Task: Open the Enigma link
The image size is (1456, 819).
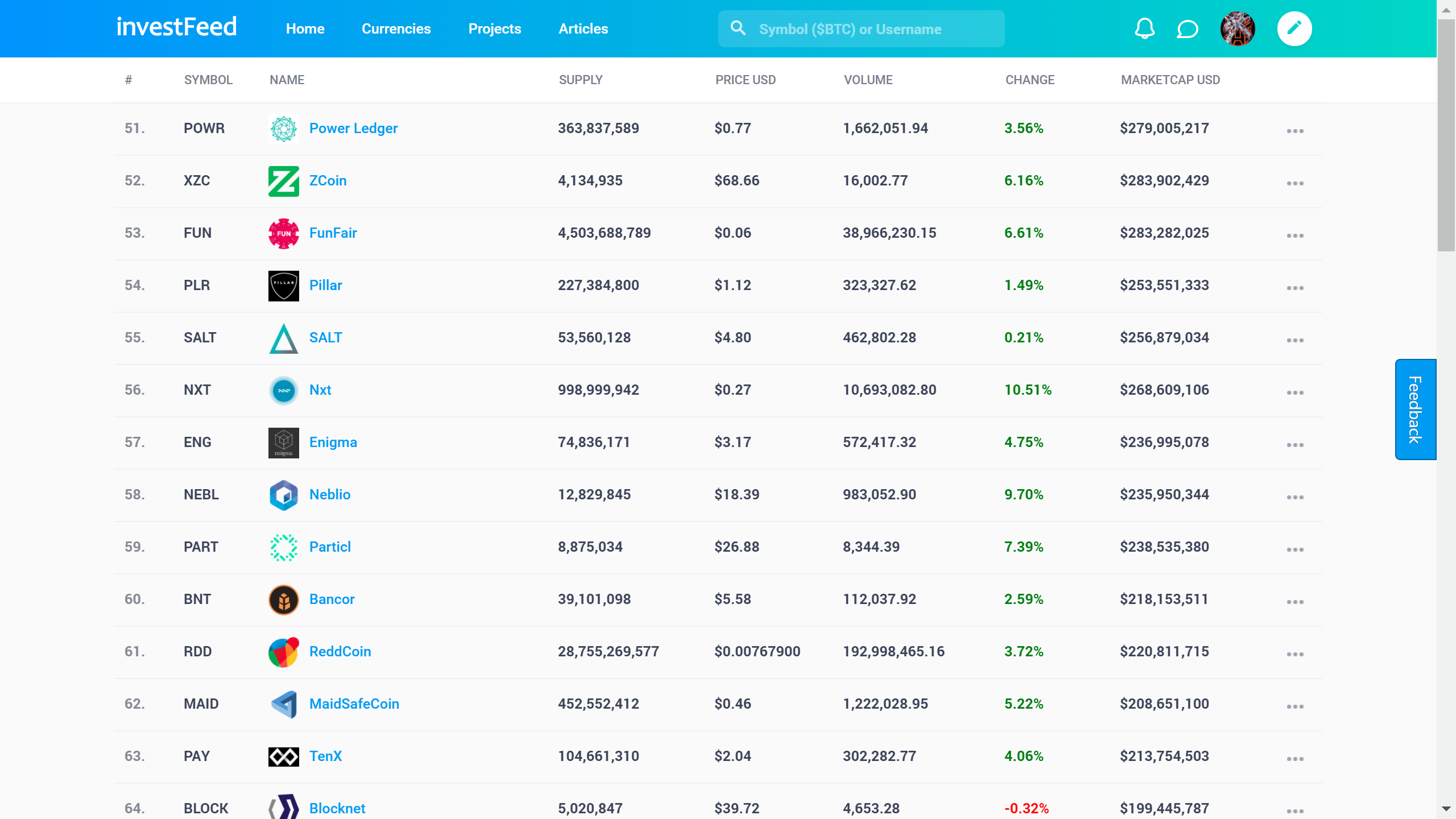Action: (x=333, y=442)
